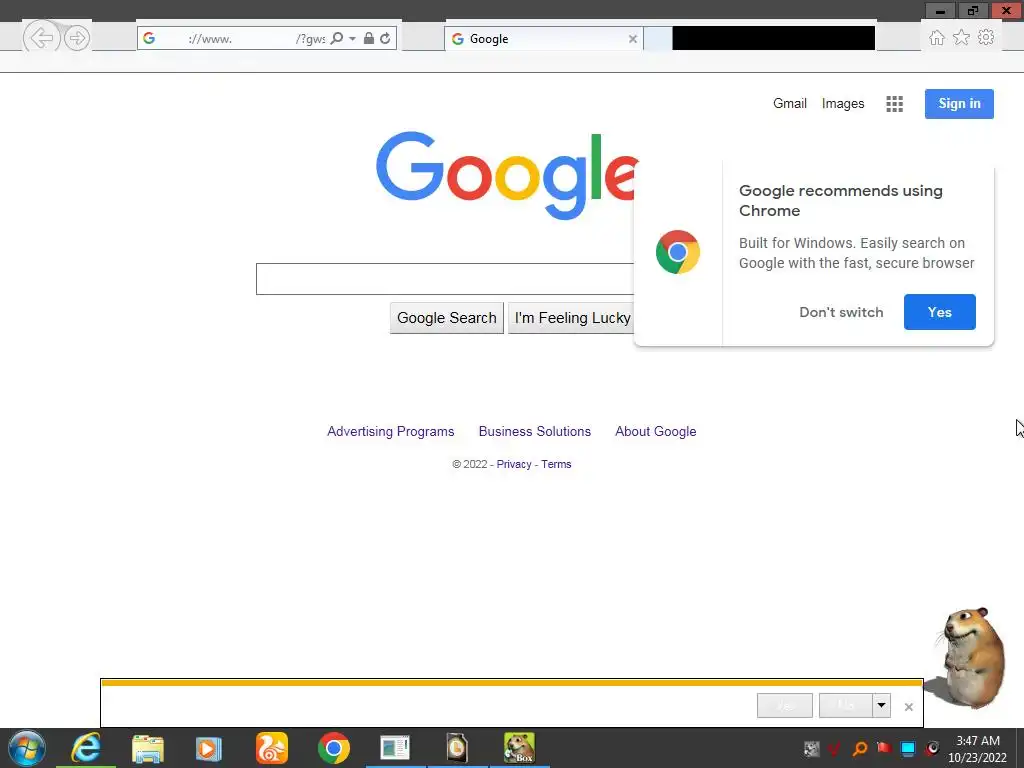Dismiss the yellow notification bar
The height and width of the screenshot is (768, 1024).
point(908,707)
